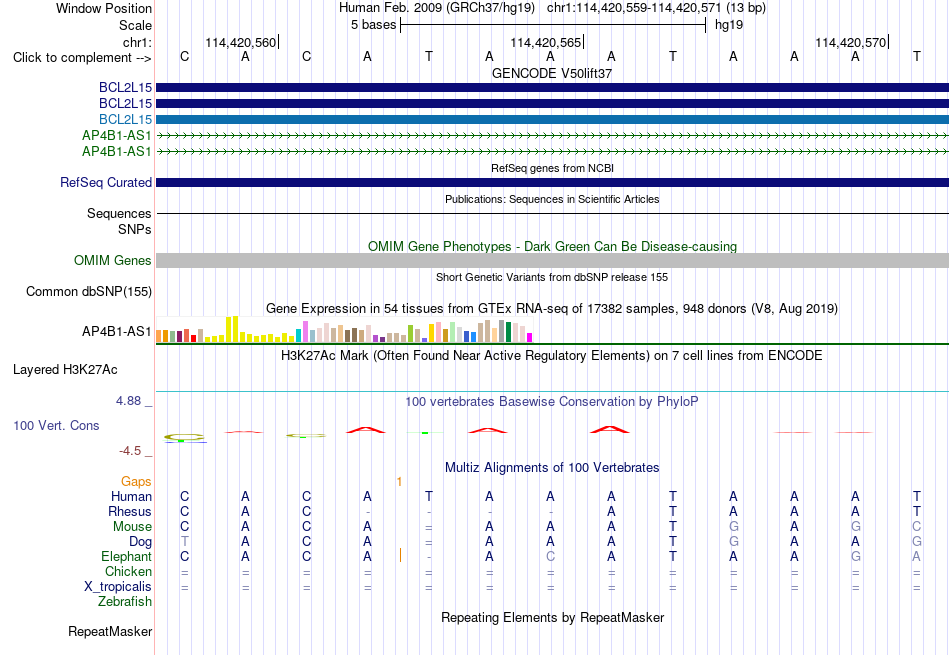Screen dimensions: 950x655
Task: Open 'Publications: Sequences in Scientific Articles' title
Action: click(x=552, y=199)
